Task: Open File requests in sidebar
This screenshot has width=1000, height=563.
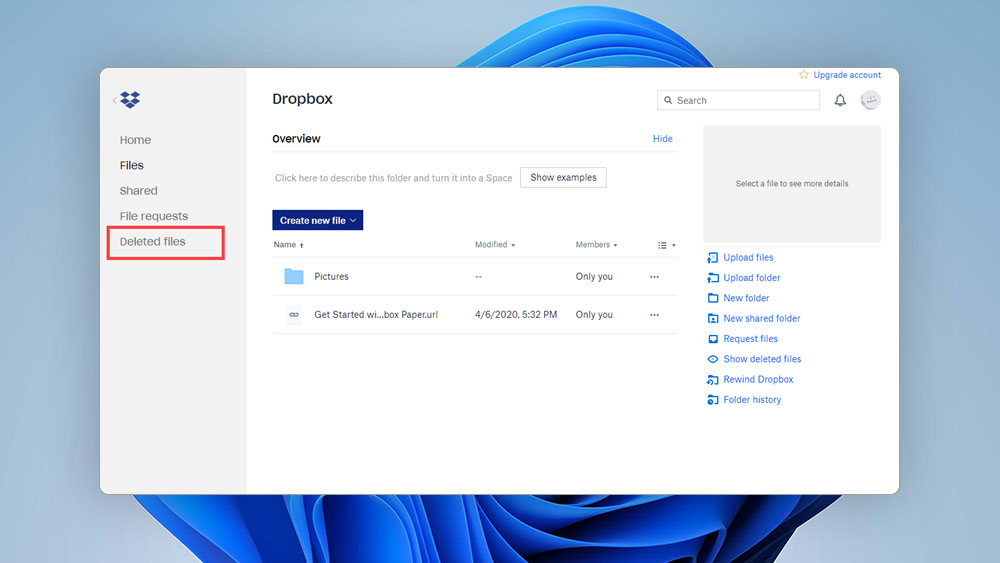Action: click(154, 216)
